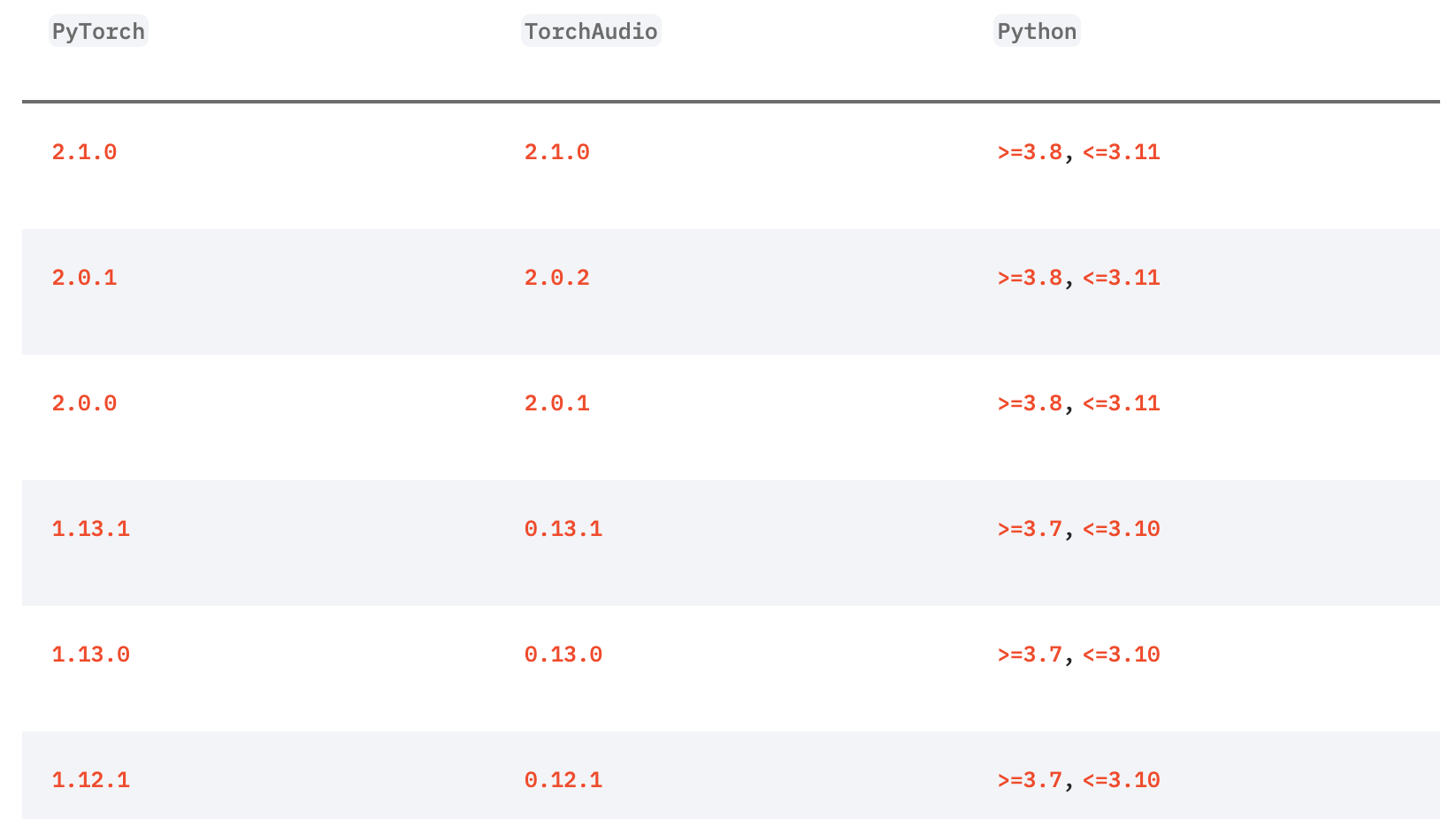Viewport: 1456px width, 819px height.
Task: Open the PyTorch 1.13.1 link
Action: point(91,529)
